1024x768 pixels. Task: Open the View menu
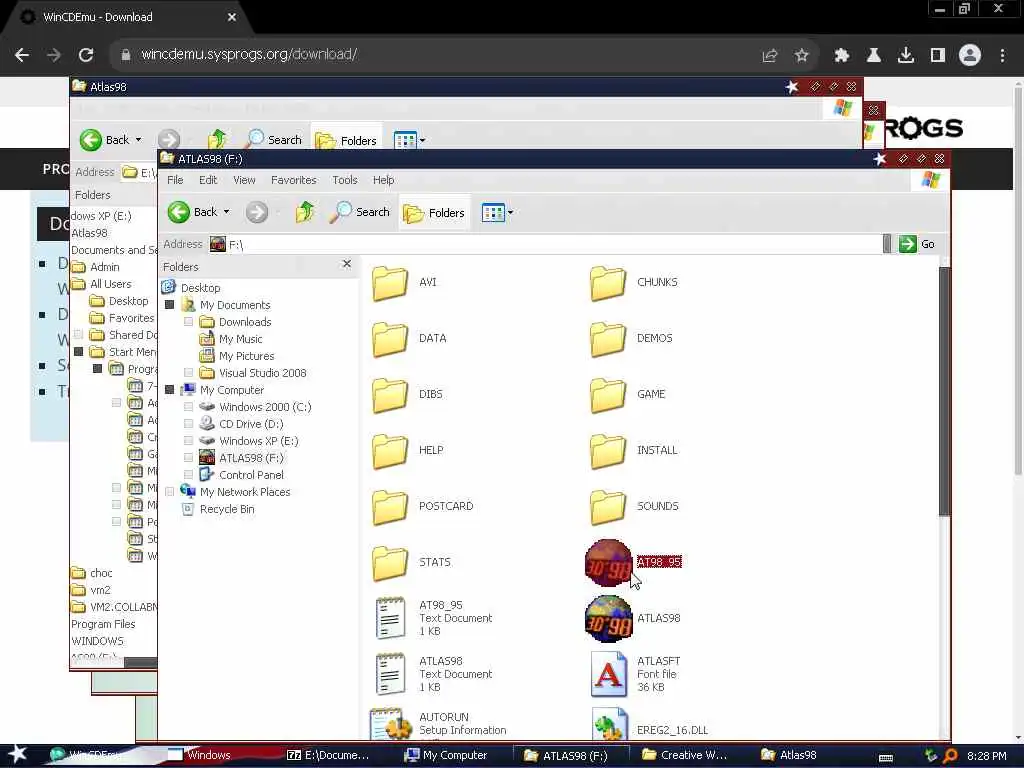point(244,180)
